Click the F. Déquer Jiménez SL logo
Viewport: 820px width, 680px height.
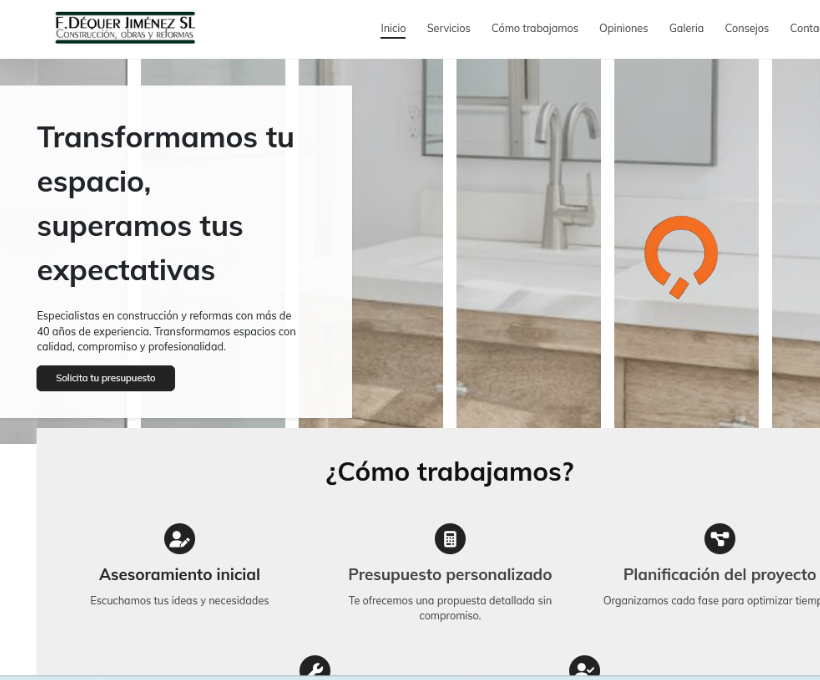[125, 28]
